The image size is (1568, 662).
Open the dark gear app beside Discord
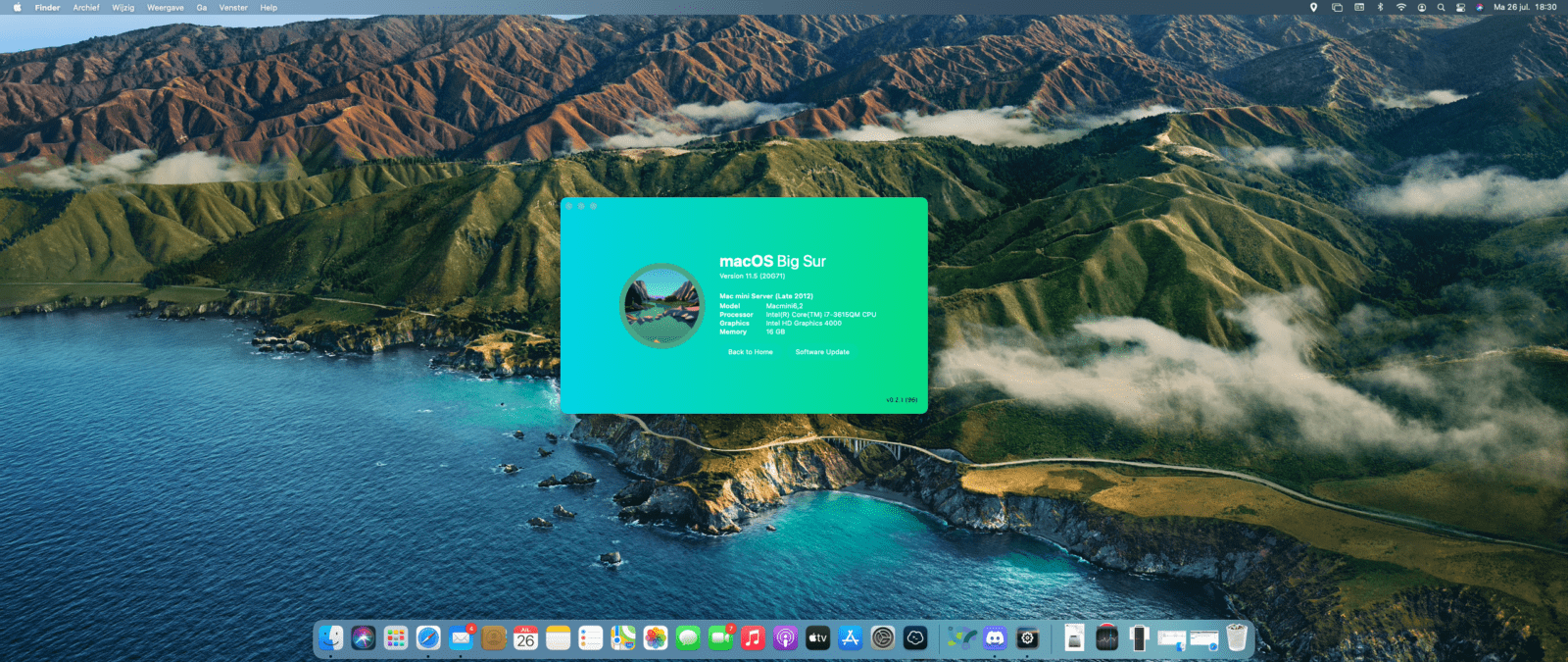pos(1027,638)
